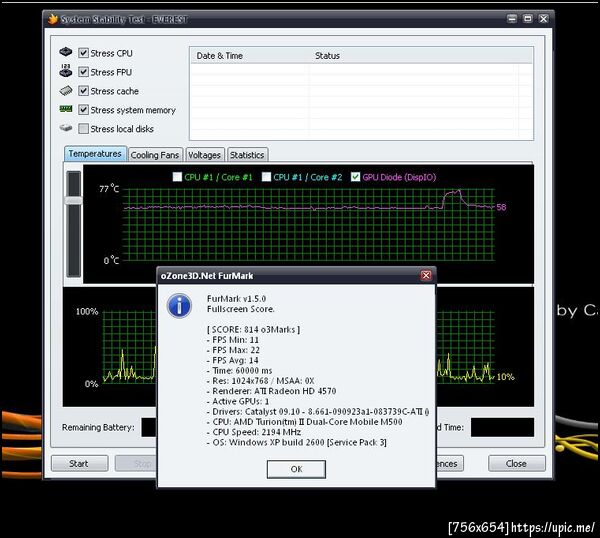Screen dimensions: 600x538
Task: Click the black Remaining Battery field
Action: tap(148, 427)
